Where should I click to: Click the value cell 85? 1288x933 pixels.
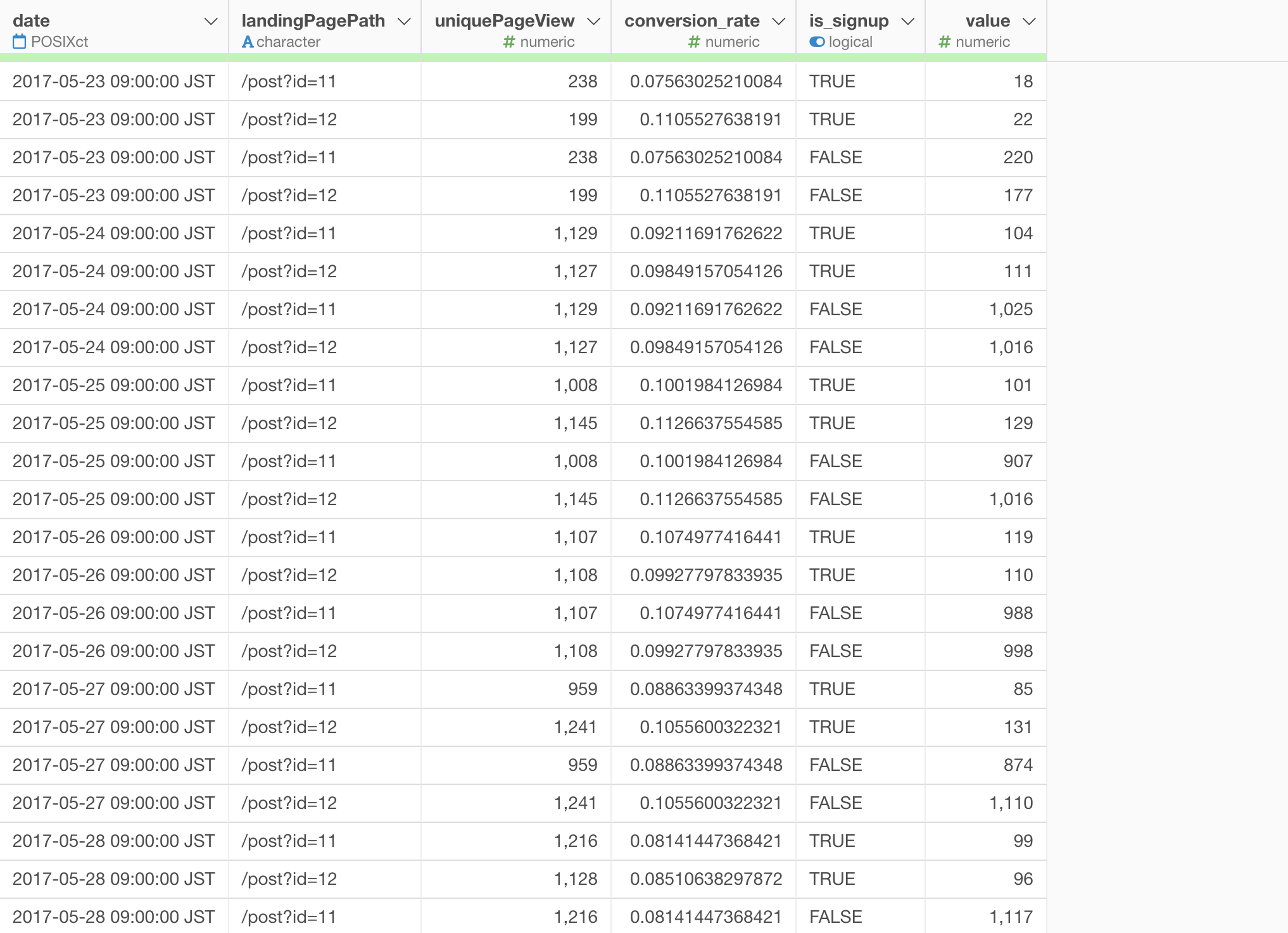point(986,689)
